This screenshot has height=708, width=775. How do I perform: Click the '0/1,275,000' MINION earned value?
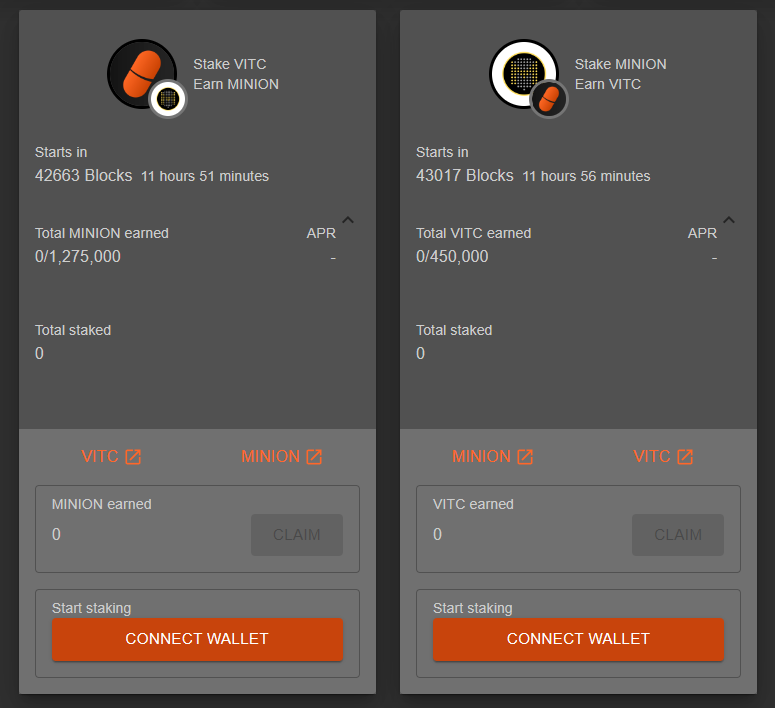tap(78, 257)
